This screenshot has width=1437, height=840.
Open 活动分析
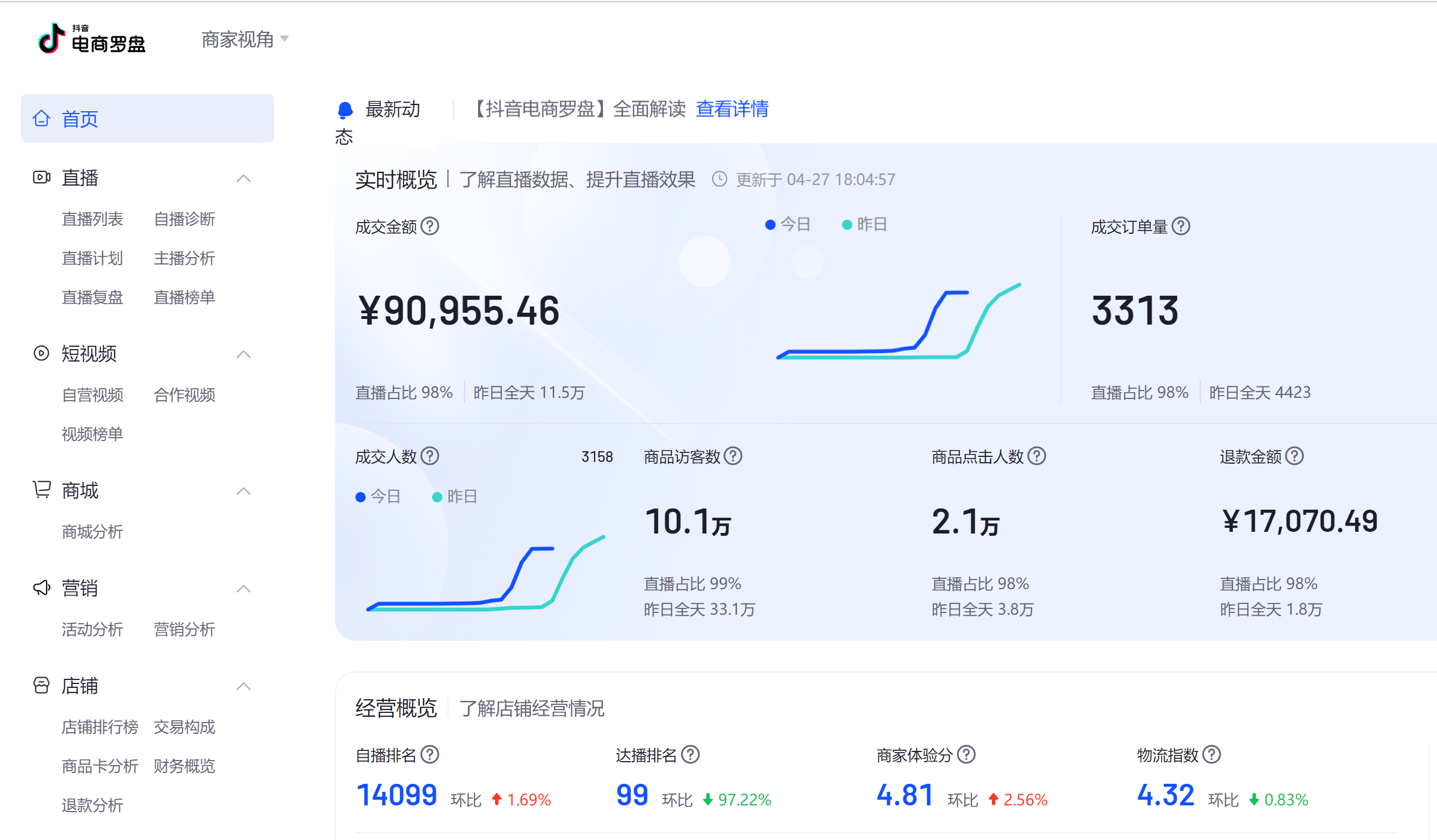pos(93,629)
